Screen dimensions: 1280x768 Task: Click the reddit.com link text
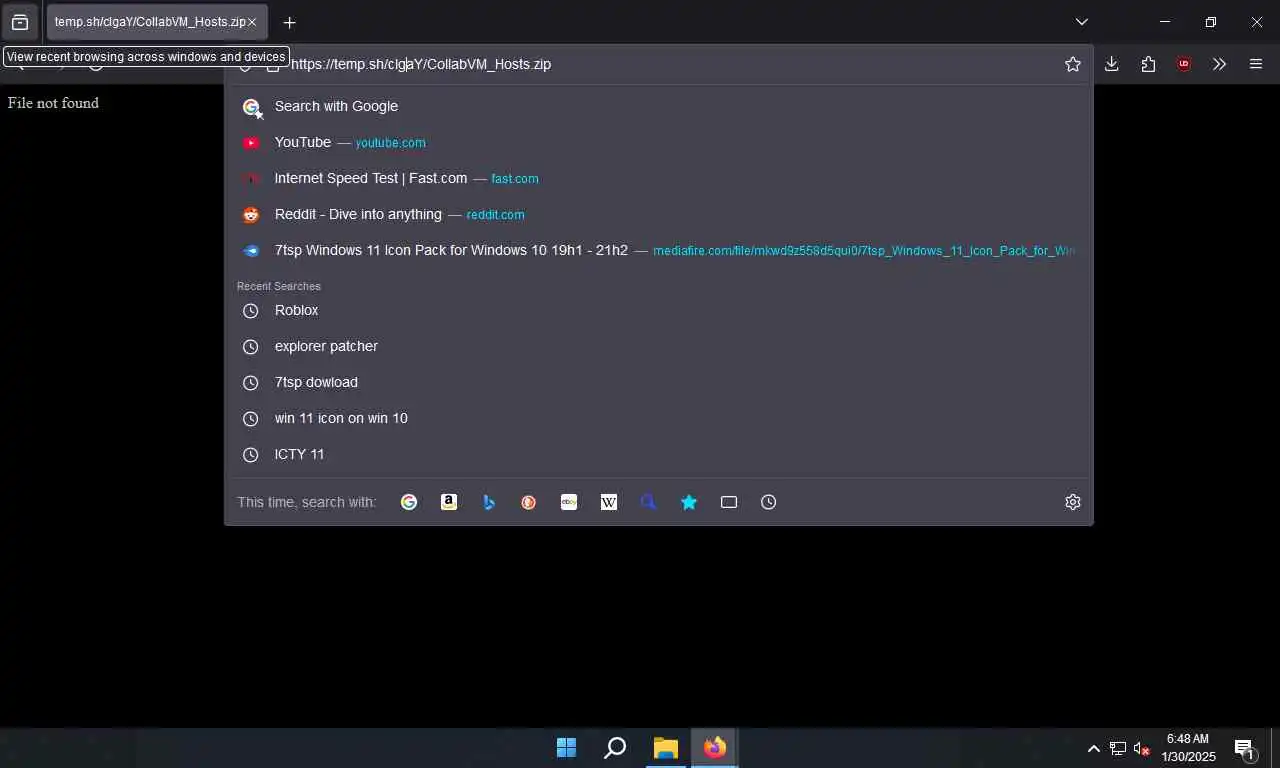(x=495, y=215)
